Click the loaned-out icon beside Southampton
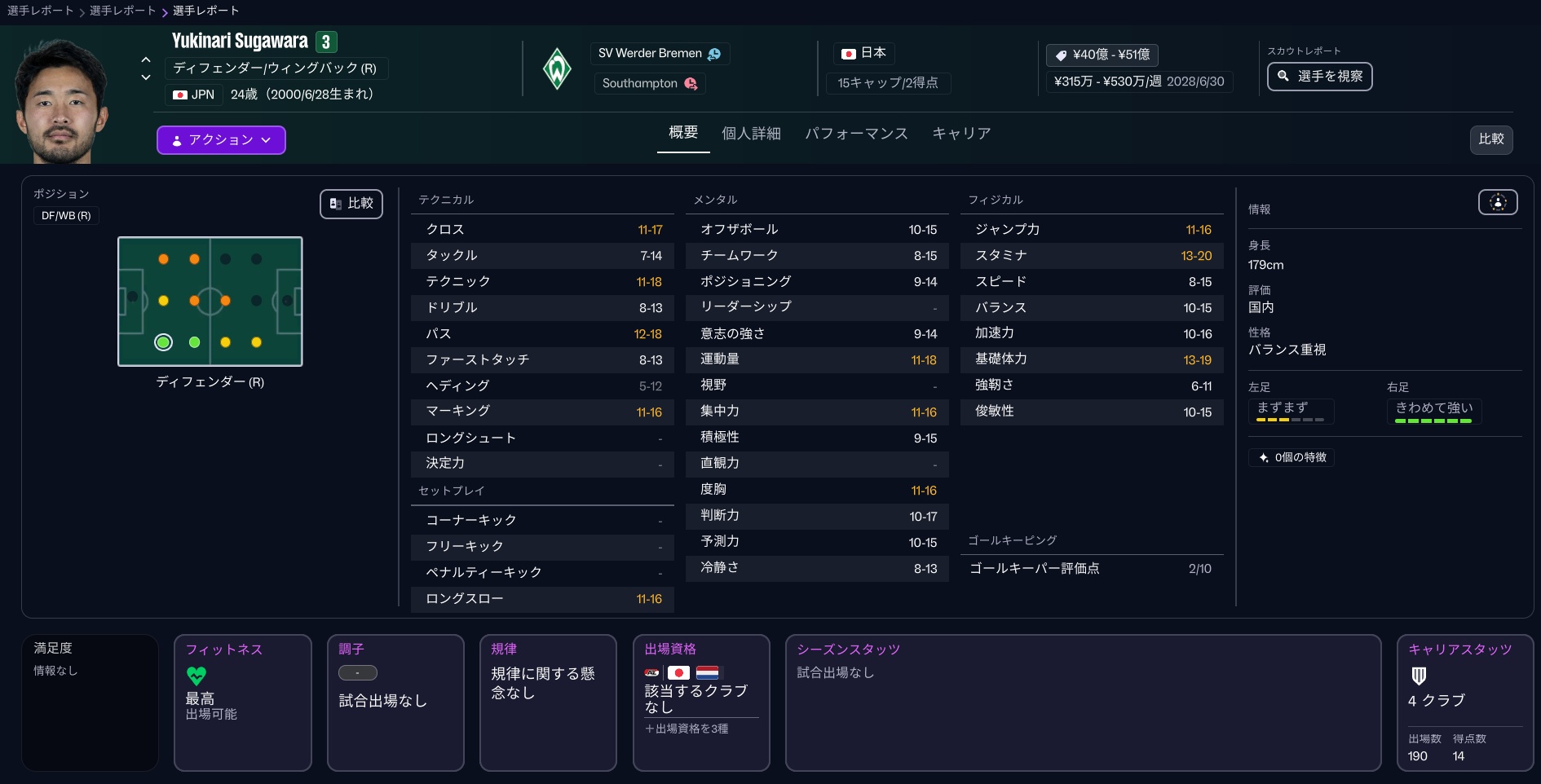The height and width of the screenshot is (784, 1541). click(691, 83)
